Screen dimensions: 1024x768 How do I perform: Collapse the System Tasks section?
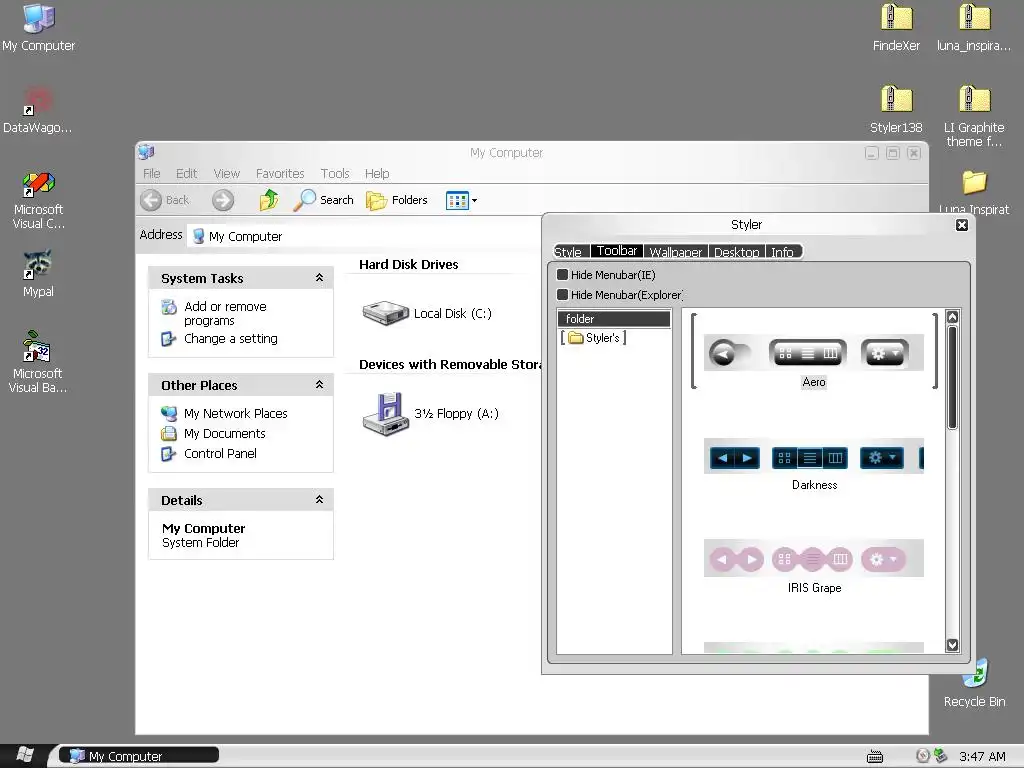(x=319, y=278)
